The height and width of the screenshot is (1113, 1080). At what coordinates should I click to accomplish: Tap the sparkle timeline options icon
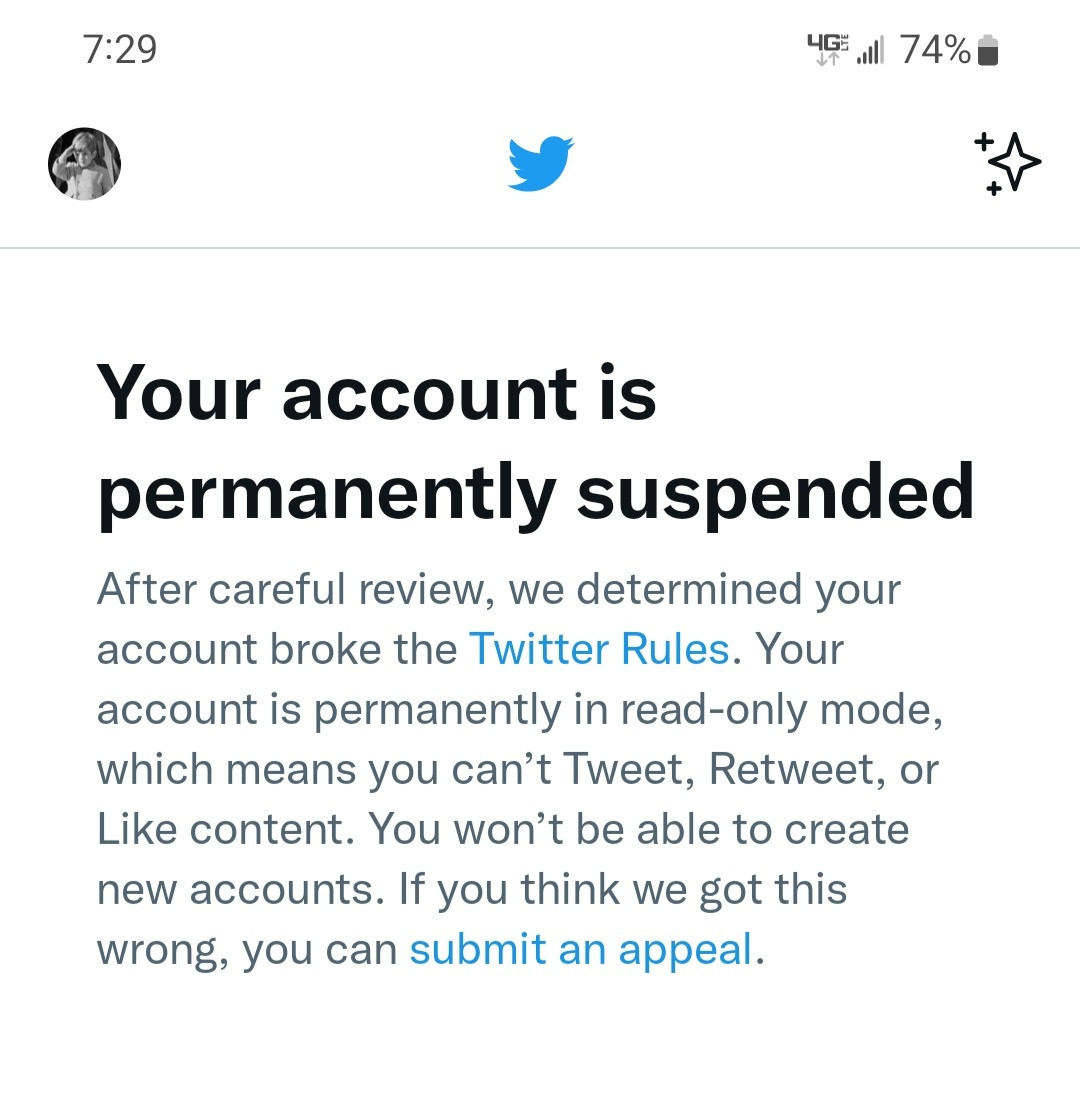tap(1006, 162)
